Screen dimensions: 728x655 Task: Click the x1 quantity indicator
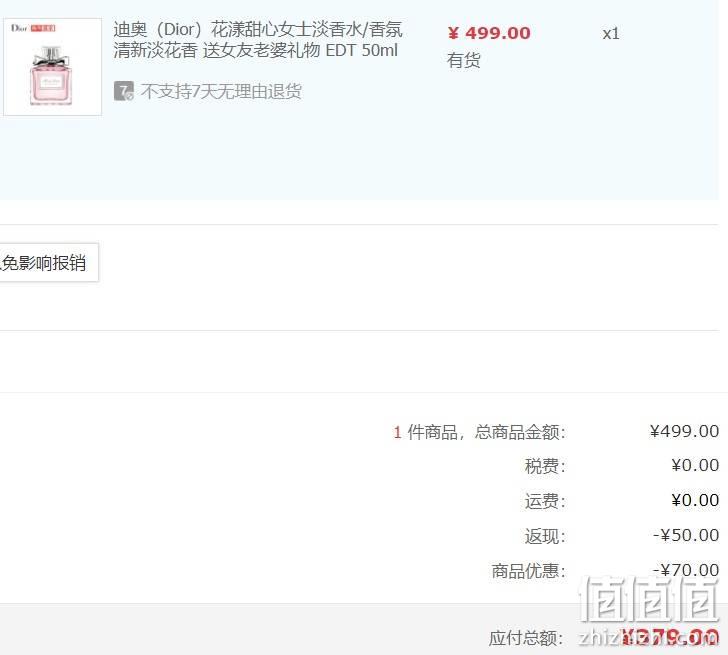[611, 33]
